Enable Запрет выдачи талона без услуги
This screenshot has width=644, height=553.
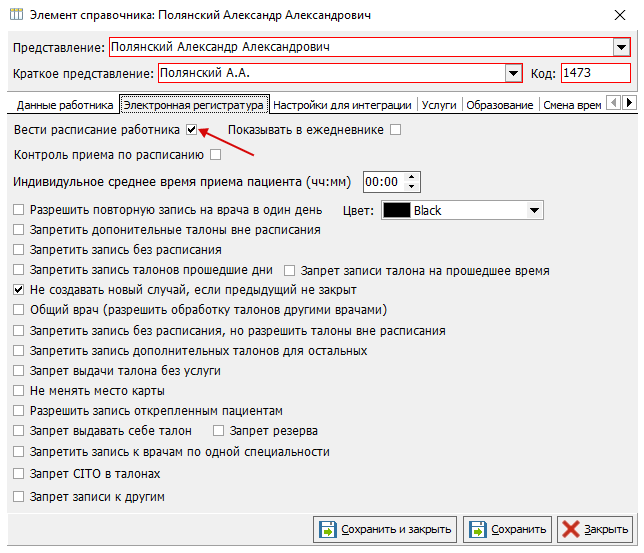tap(18, 371)
